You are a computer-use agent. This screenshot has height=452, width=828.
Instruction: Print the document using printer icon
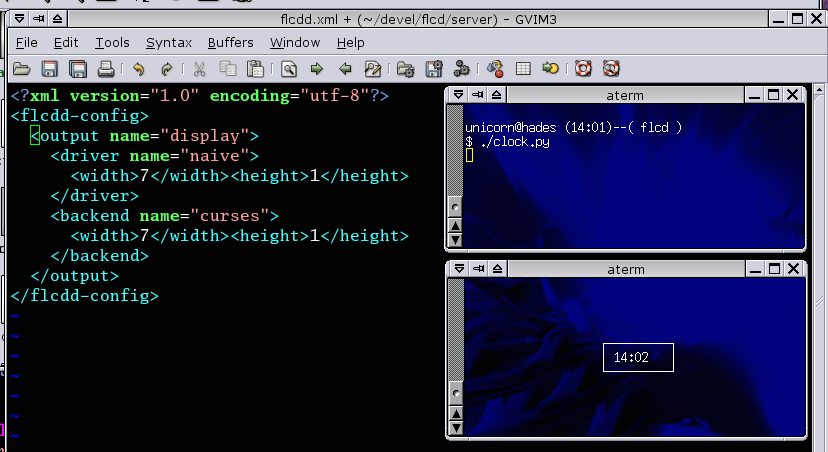click(106, 69)
